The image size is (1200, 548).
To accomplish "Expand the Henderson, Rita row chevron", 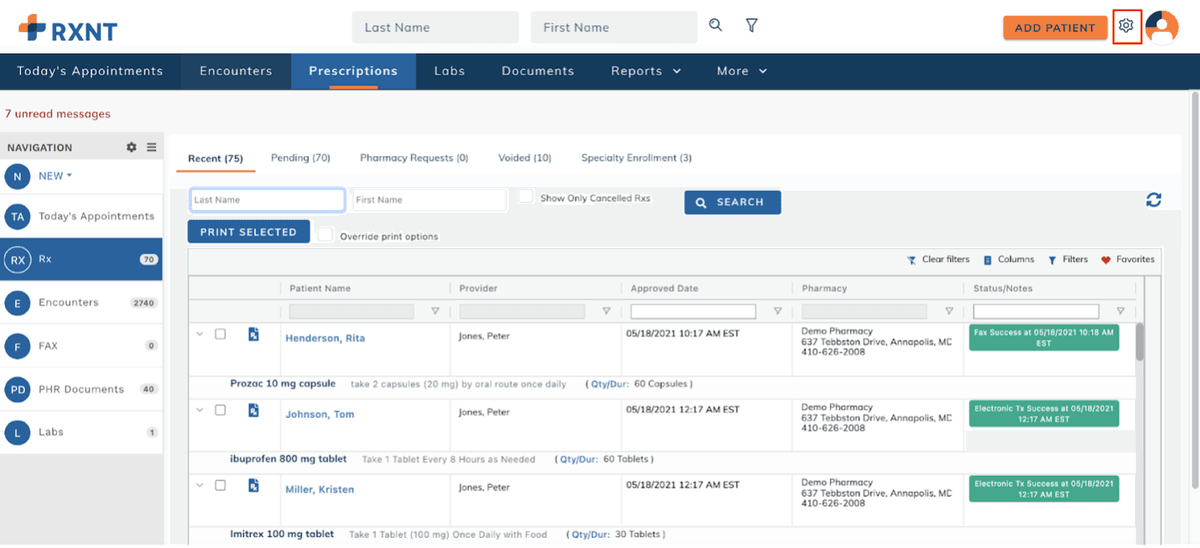I will (200, 334).
